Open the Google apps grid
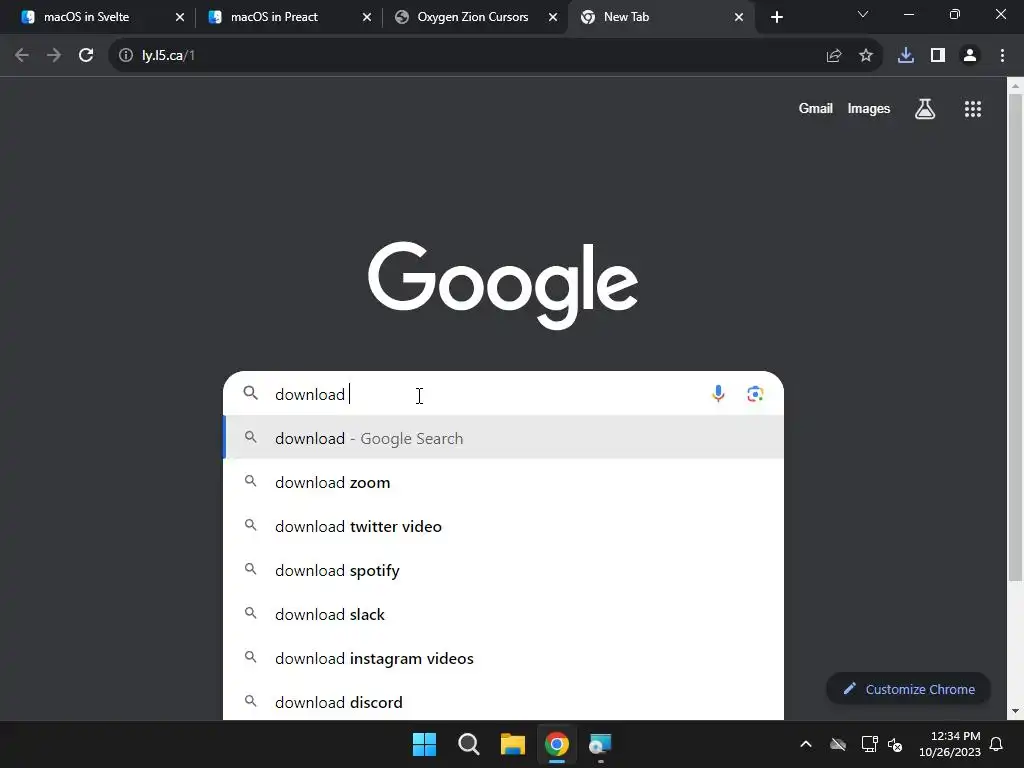This screenshot has height=768, width=1024. tap(973, 109)
